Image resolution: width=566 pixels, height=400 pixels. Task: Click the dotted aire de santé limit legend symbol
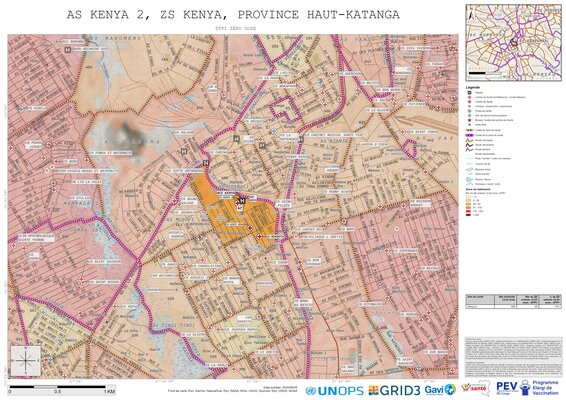click(470, 130)
